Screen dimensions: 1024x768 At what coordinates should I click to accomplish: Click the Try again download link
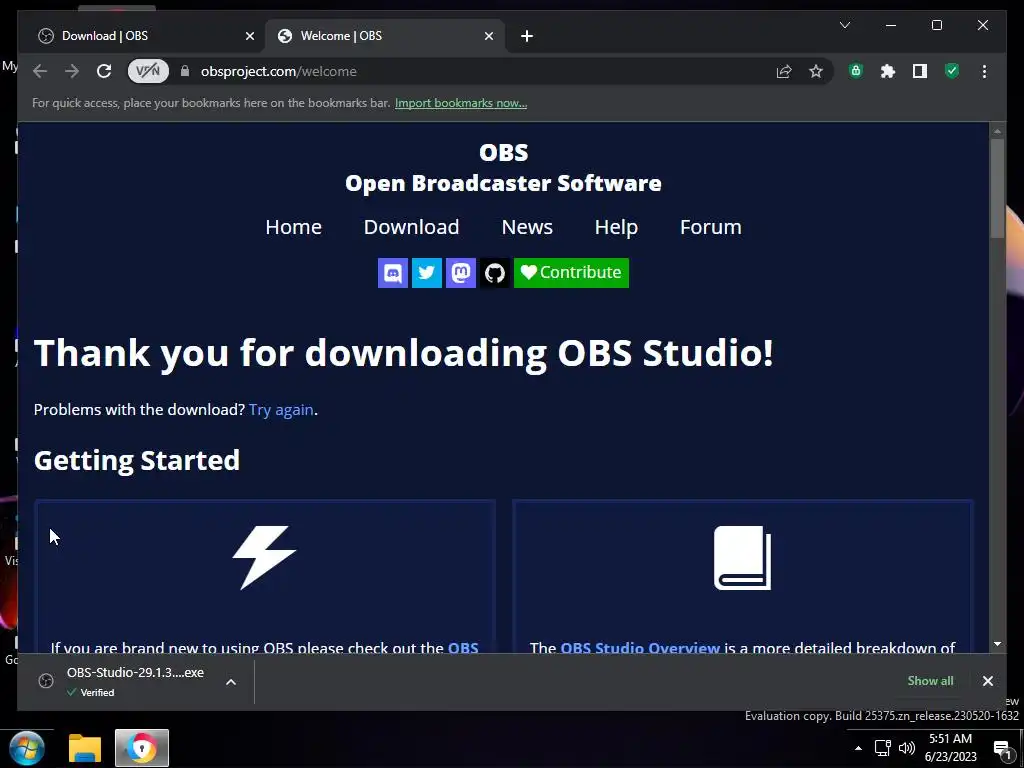(281, 409)
